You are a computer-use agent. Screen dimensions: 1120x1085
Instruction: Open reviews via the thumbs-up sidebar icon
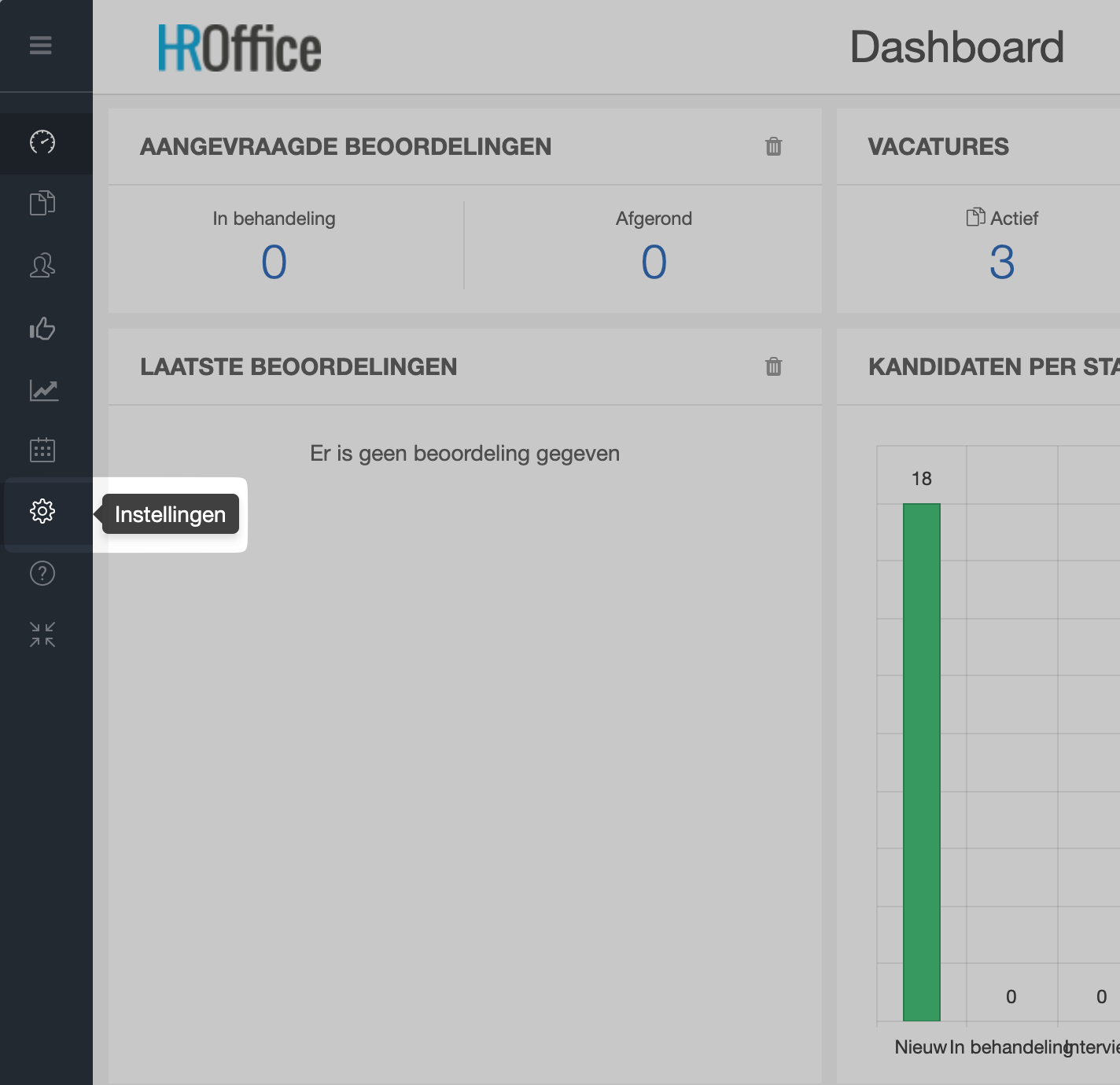click(42, 328)
